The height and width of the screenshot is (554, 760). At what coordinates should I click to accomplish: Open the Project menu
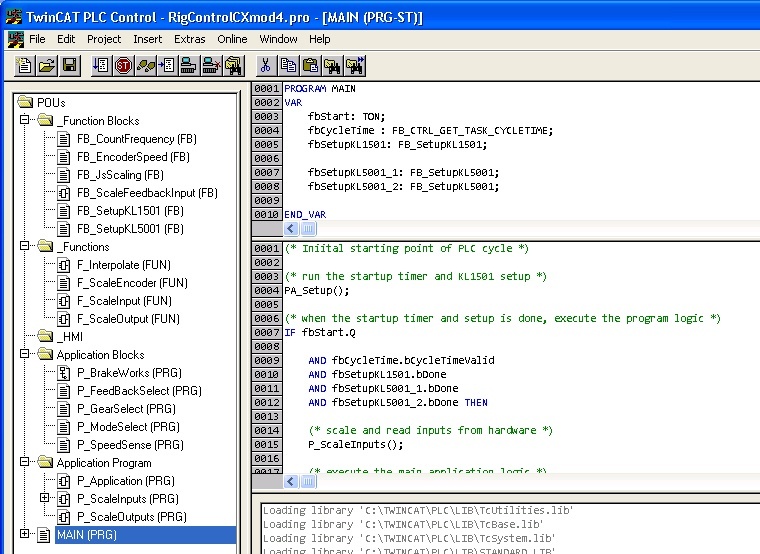[104, 39]
